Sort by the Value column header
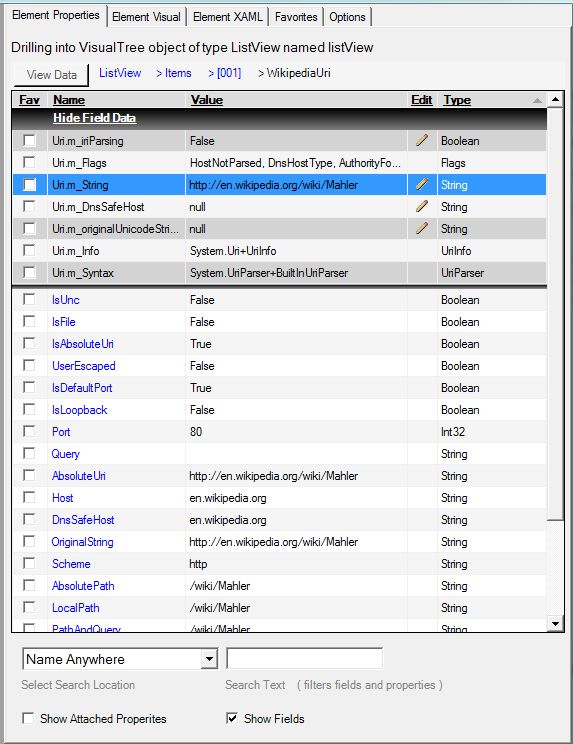 tap(206, 100)
